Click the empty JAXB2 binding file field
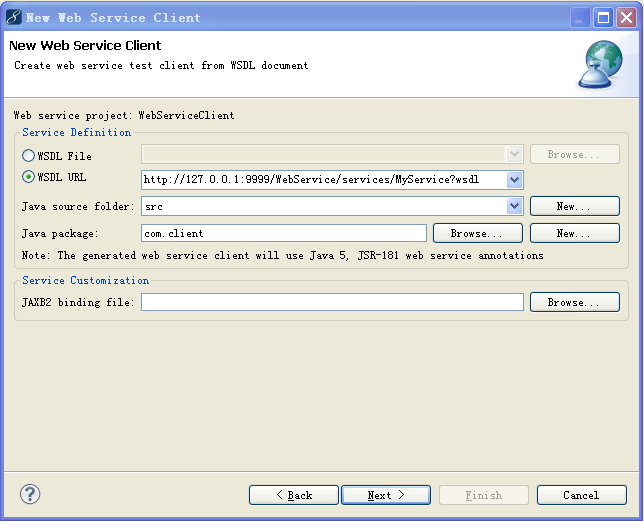The height and width of the screenshot is (521, 644). click(x=332, y=302)
